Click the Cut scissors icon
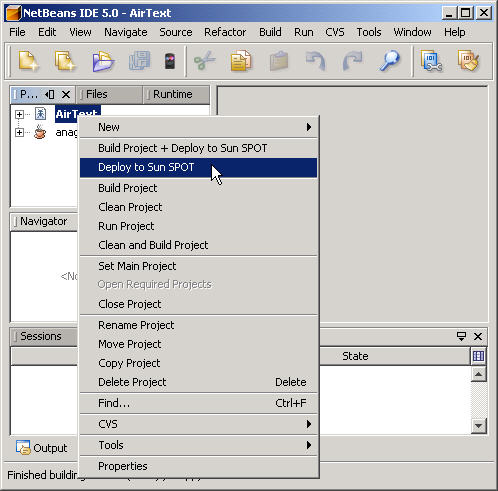Viewport: 498px width, 491px height. 204,61
